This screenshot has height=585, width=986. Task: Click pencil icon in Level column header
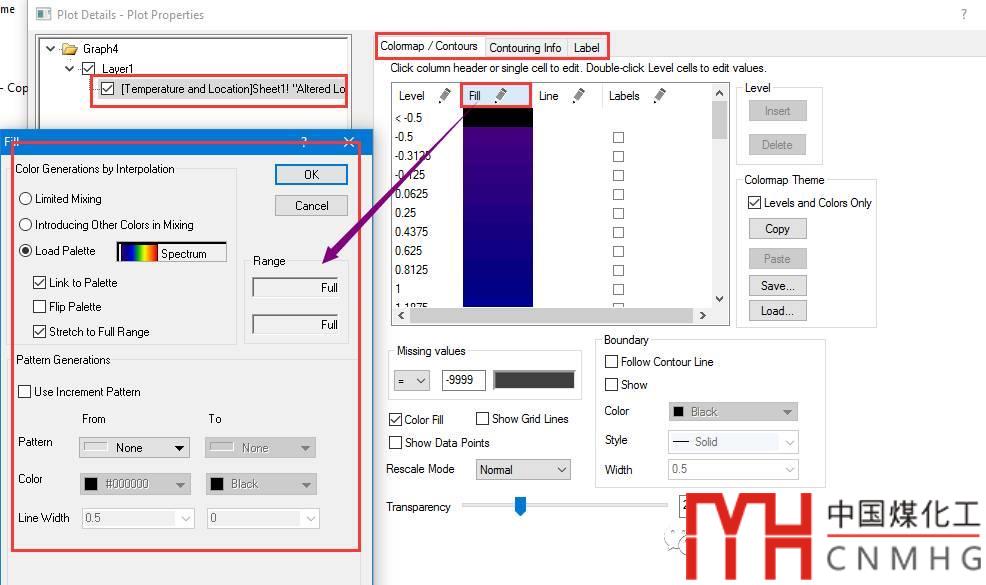[444, 96]
